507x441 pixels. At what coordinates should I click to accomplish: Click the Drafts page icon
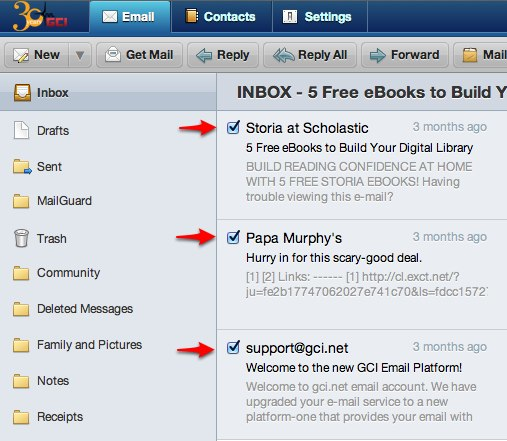[x=21, y=130]
